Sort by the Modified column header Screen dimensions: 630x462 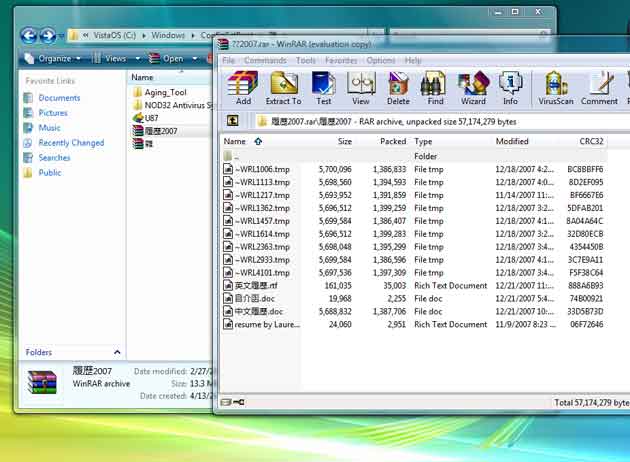pyautogui.click(x=512, y=141)
